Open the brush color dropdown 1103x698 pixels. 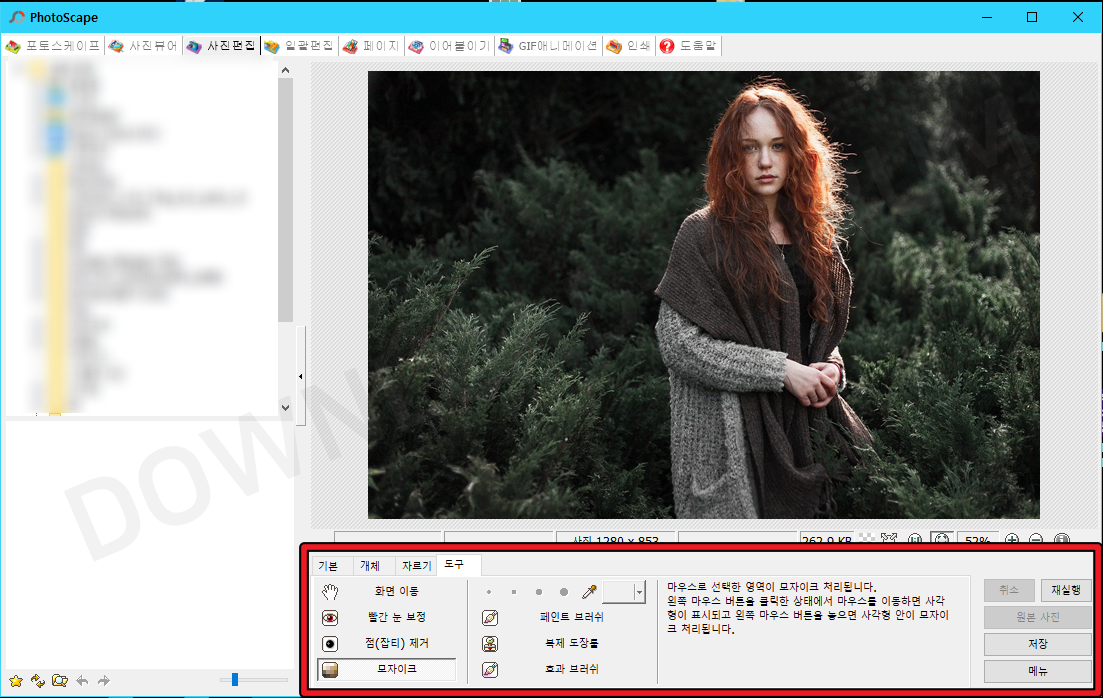pos(639,592)
